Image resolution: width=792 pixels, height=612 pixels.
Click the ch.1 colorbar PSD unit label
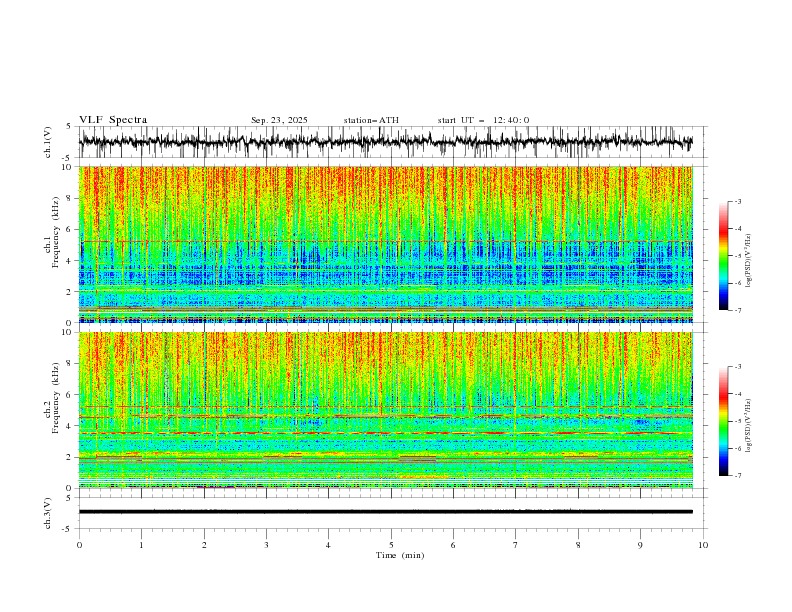click(x=748, y=261)
